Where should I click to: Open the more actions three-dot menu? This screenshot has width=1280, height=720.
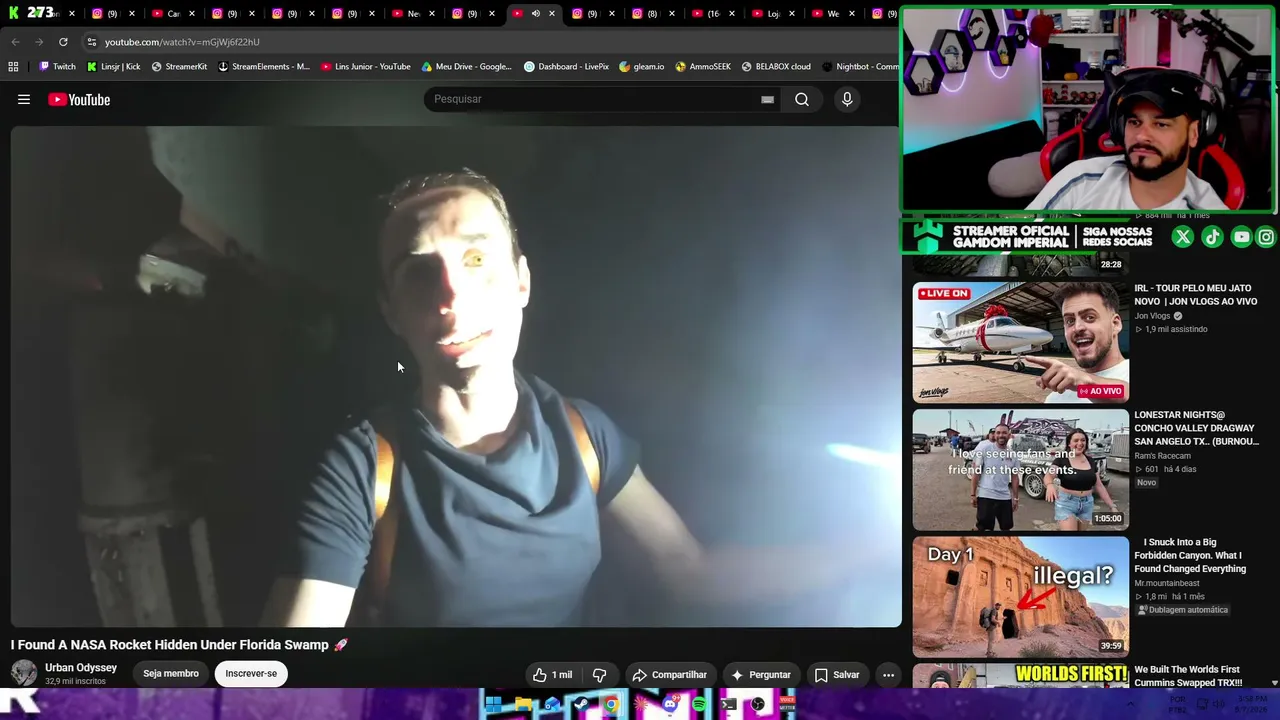click(x=888, y=675)
